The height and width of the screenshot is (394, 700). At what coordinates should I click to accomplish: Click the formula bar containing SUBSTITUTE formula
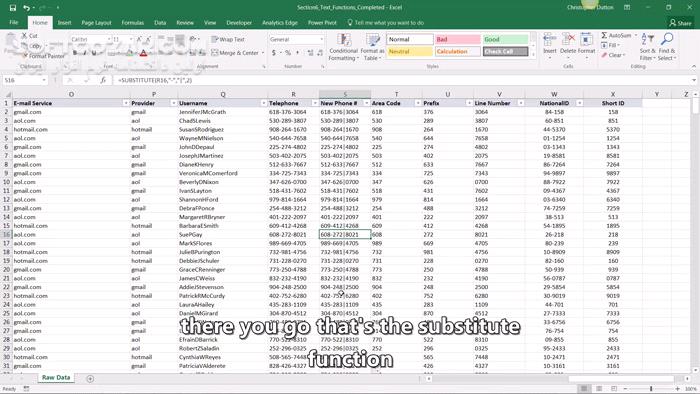(402, 80)
